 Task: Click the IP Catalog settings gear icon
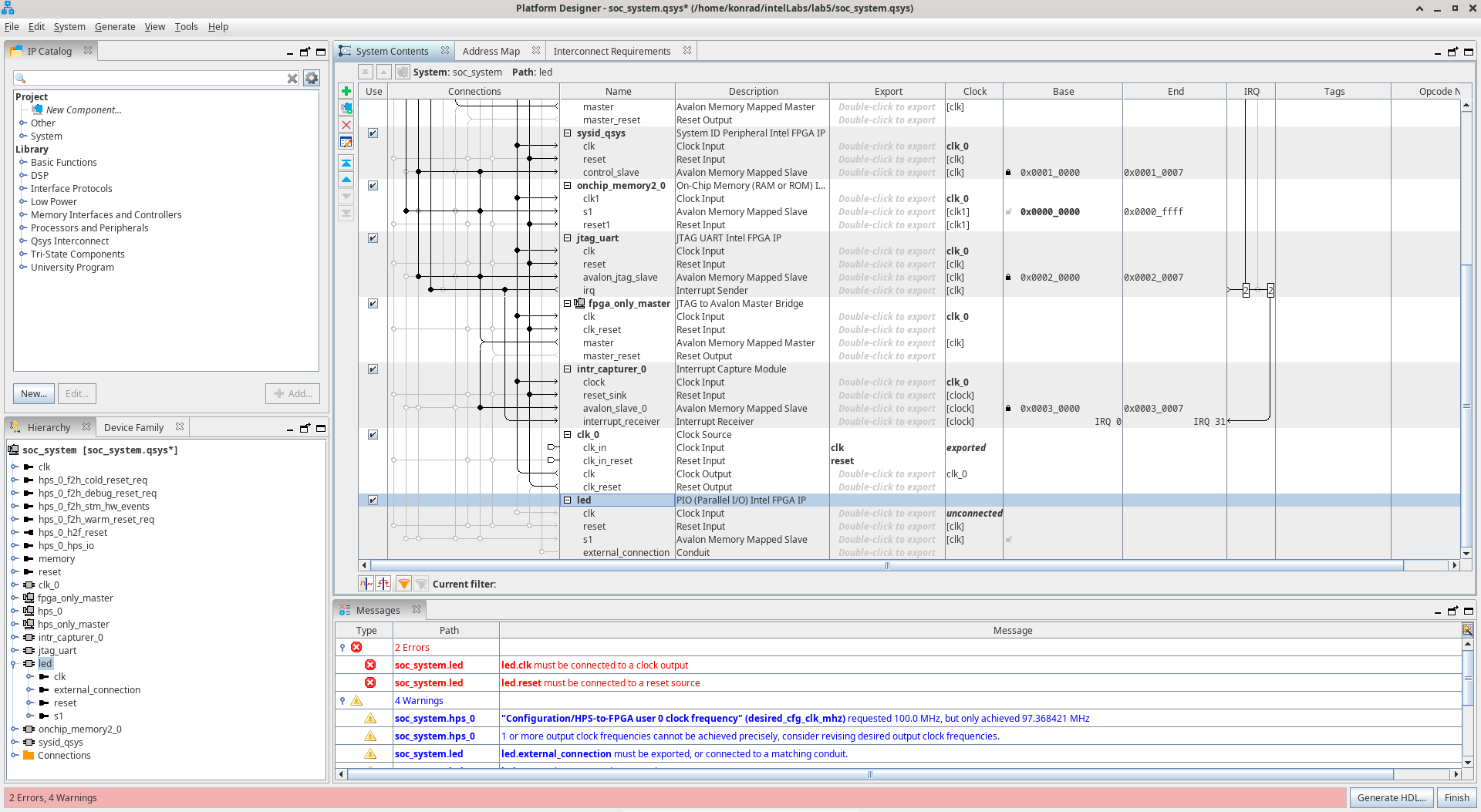(x=312, y=78)
